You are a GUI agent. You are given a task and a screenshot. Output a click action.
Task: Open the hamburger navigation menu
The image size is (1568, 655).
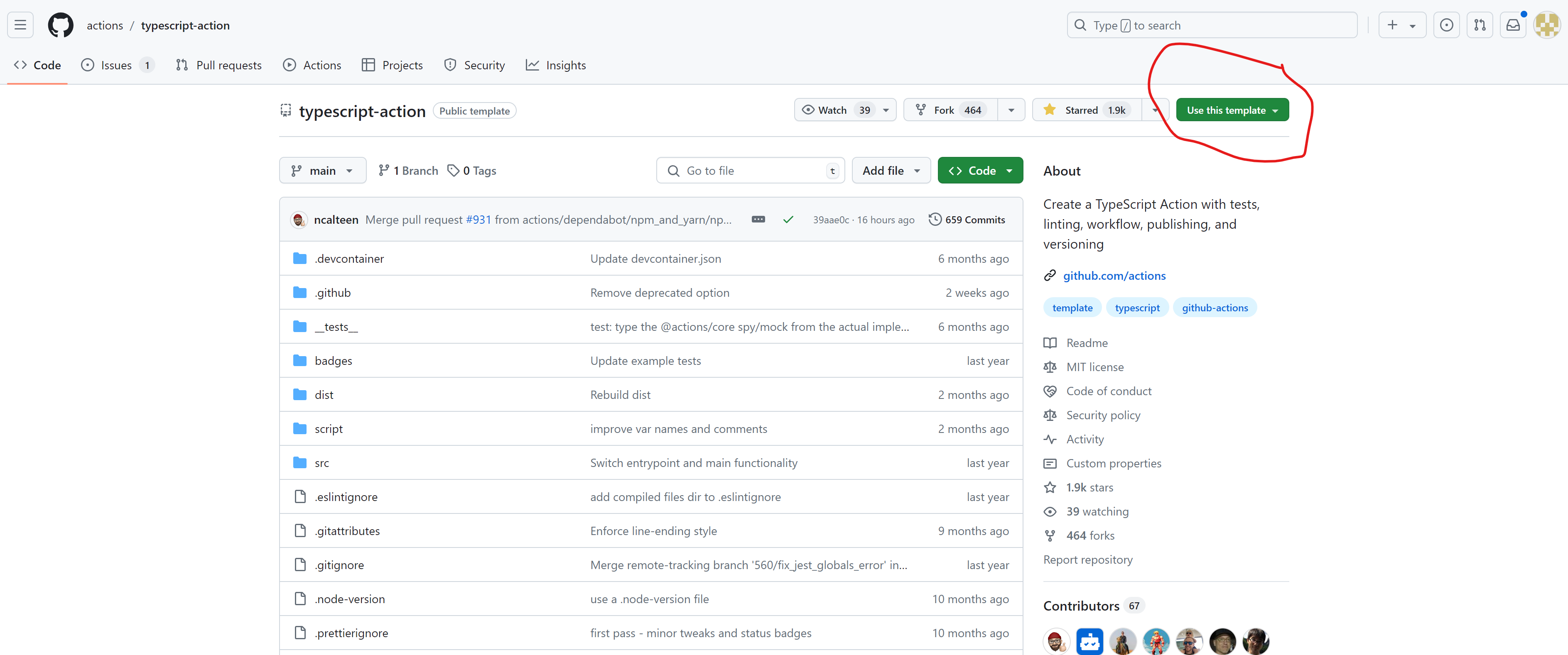click(x=20, y=25)
